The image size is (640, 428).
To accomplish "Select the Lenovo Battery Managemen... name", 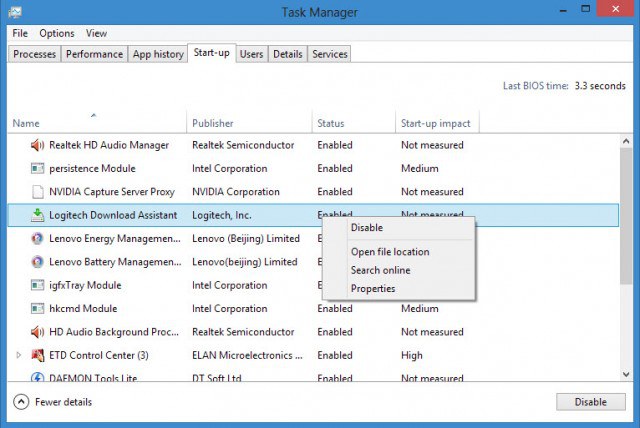I will click(115, 262).
